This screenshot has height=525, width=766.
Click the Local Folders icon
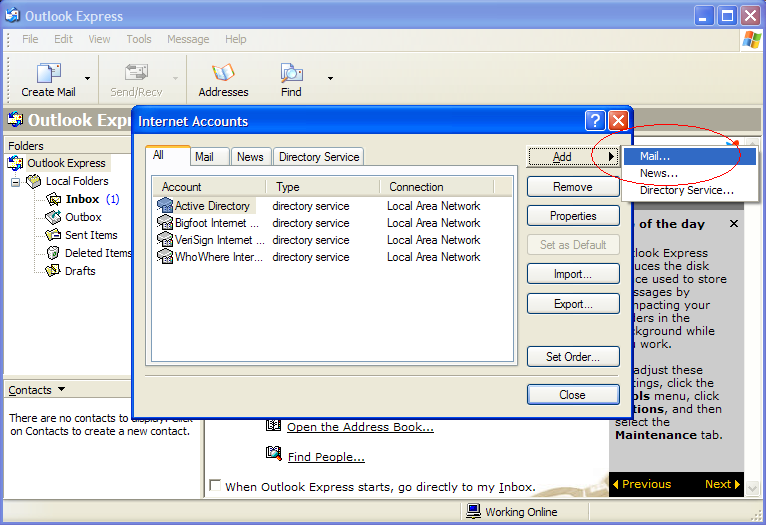click(34, 181)
